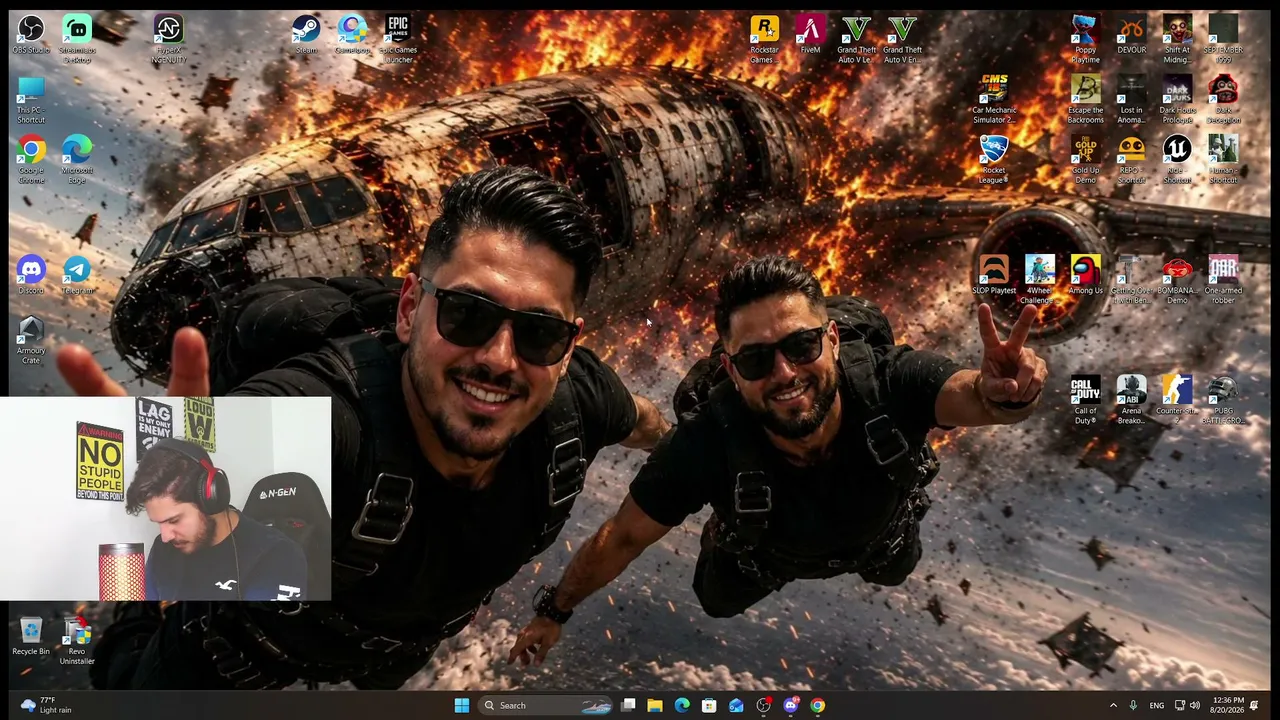Select the Gold Up Demo icon
The width and height of the screenshot is (1280, 720).
coord(1085,160)
